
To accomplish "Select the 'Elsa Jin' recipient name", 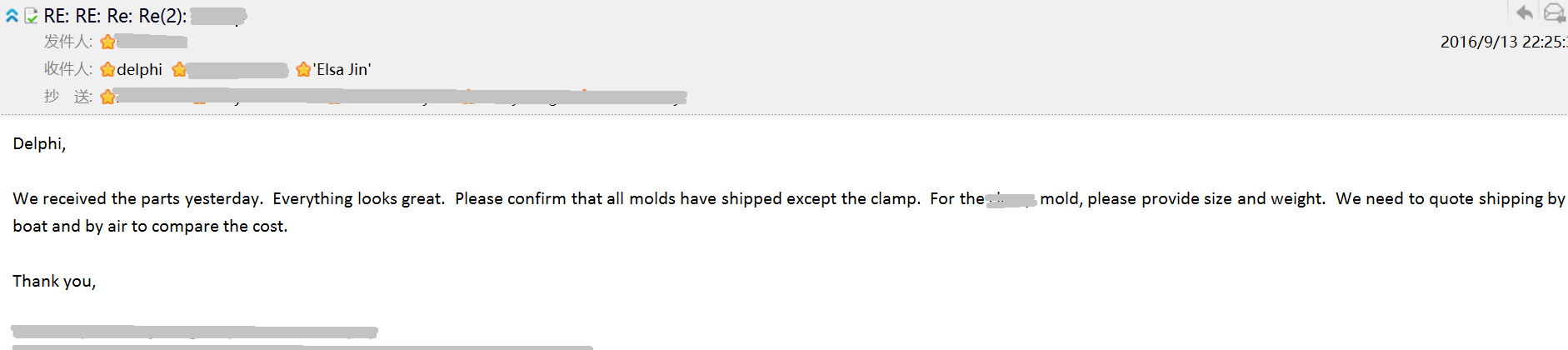I will (x=342, y=70).
